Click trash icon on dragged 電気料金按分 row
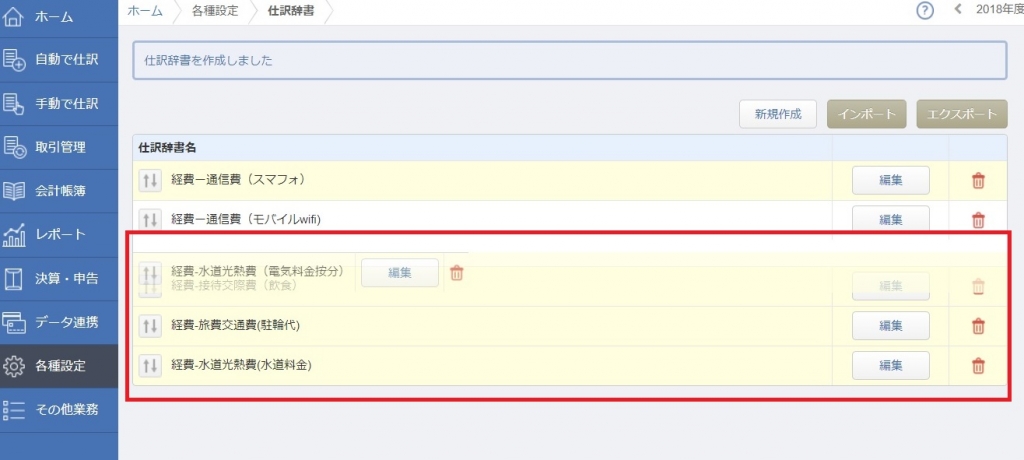 point(457,273)
